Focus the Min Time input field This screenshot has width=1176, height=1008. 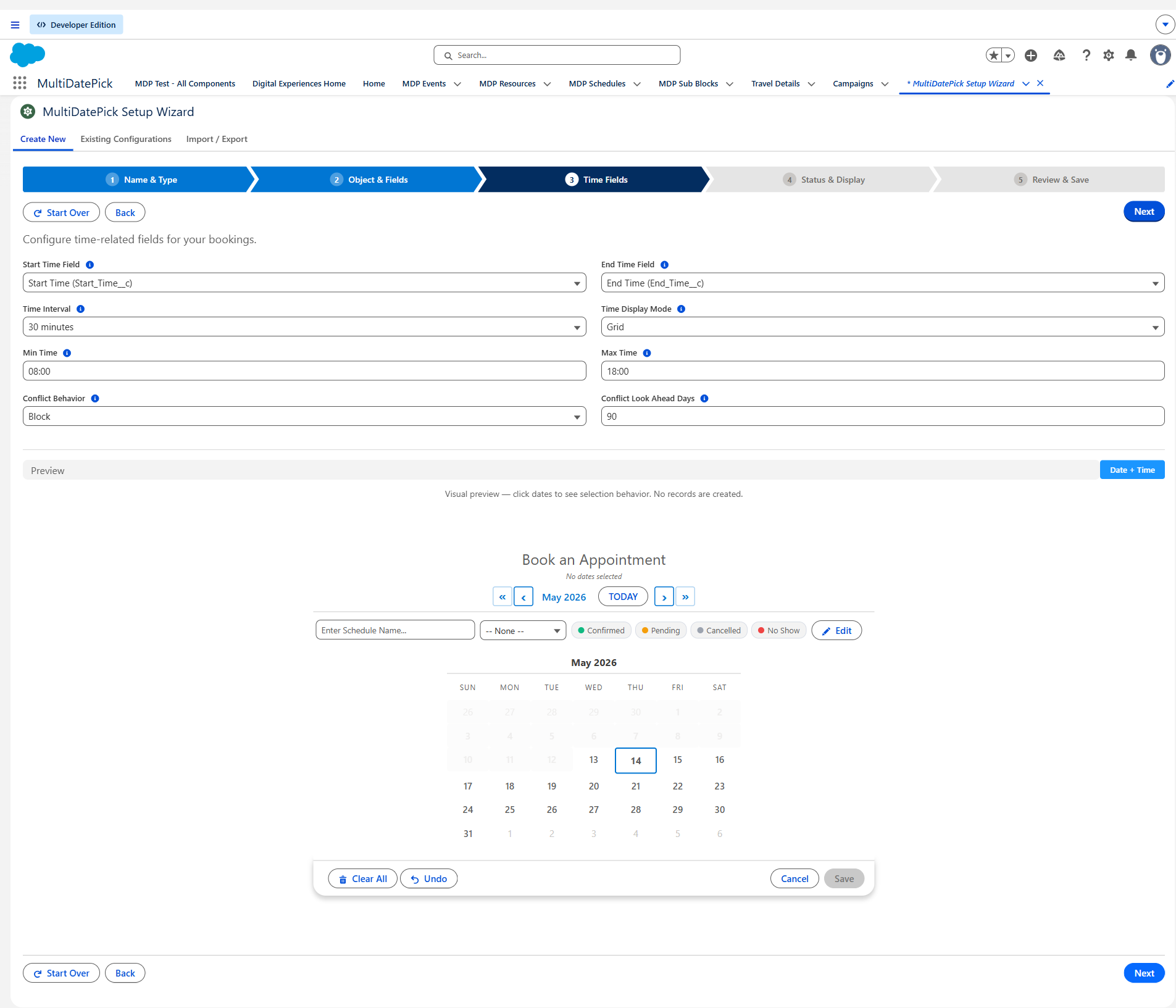[304, 371]
